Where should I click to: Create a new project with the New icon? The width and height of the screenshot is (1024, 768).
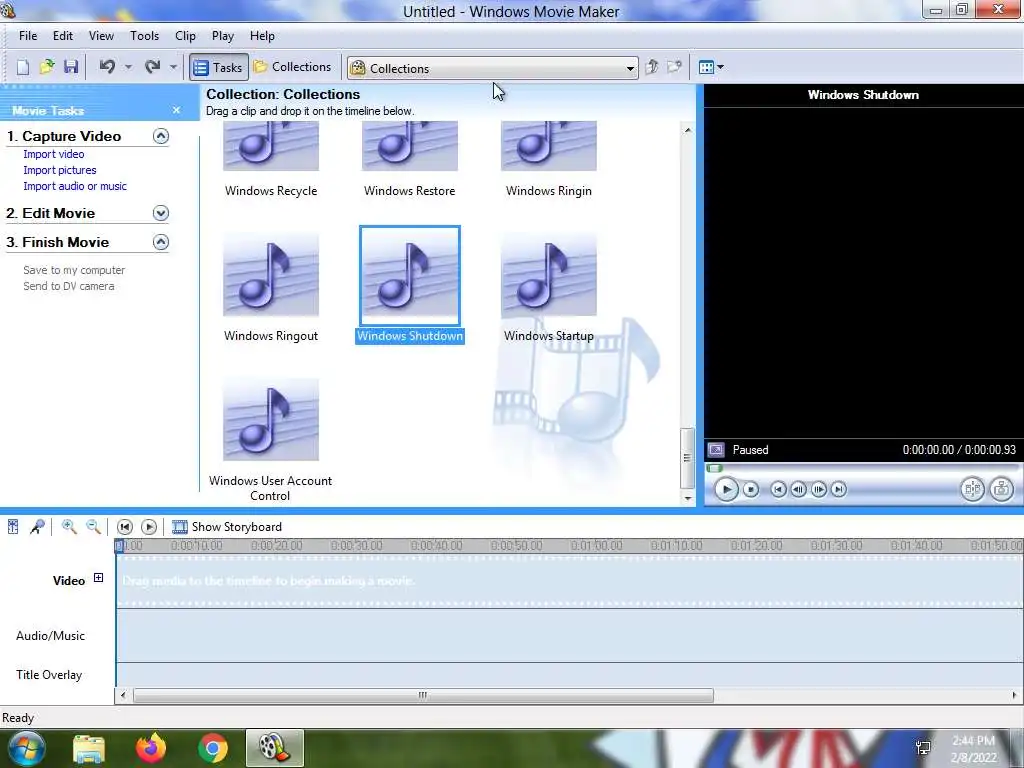(x=23, y=67)
